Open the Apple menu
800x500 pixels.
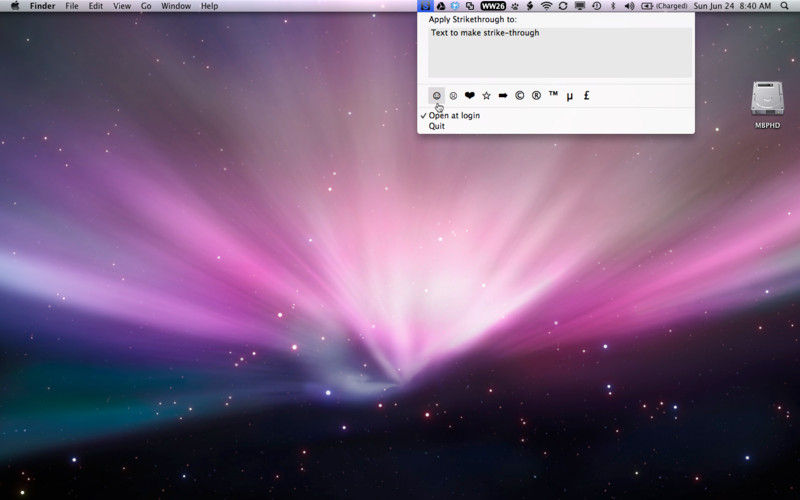pyautogui.click(x=15, y=6)
